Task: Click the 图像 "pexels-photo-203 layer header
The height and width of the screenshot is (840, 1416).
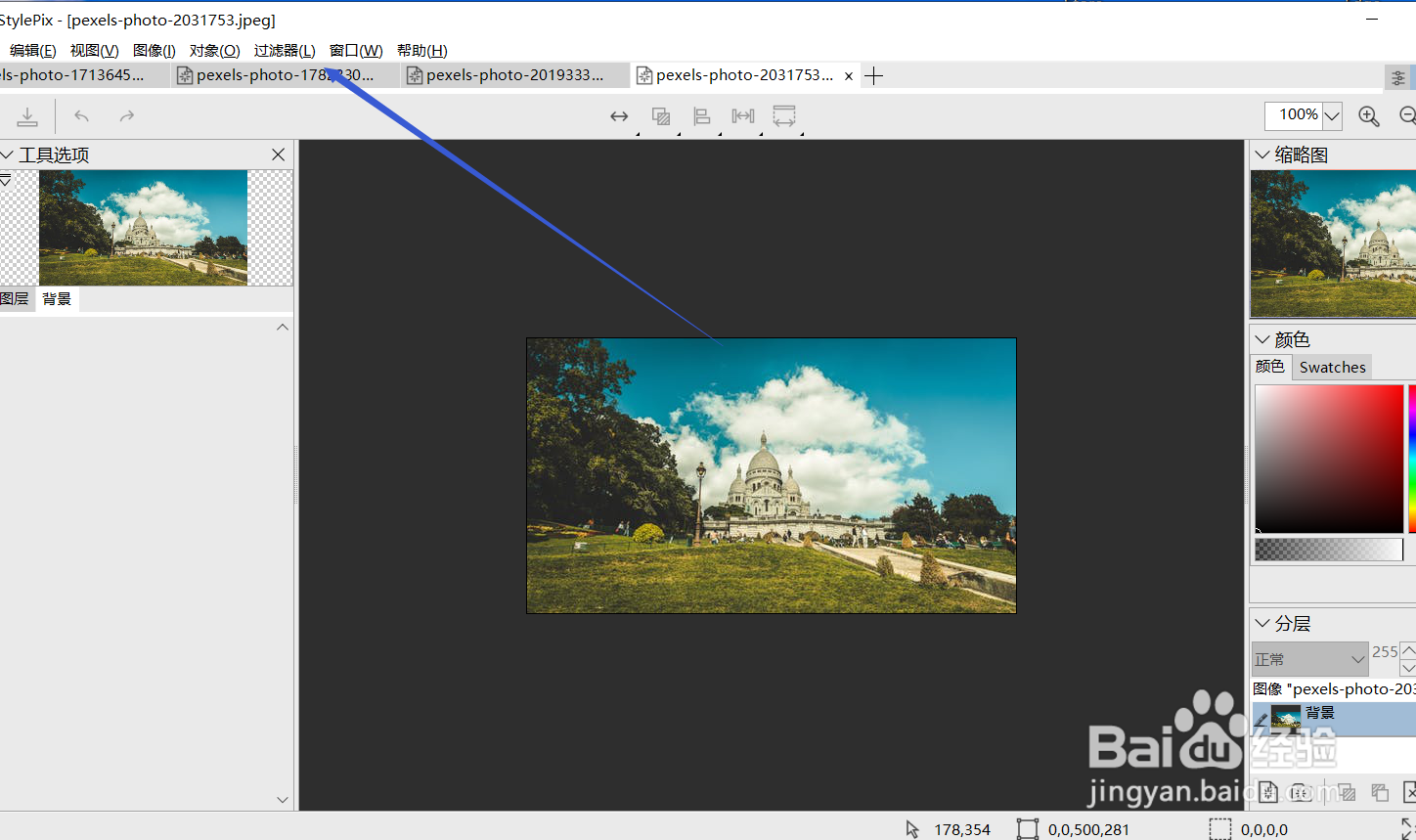Action: pyautogui.click(x=1334, y=689)
